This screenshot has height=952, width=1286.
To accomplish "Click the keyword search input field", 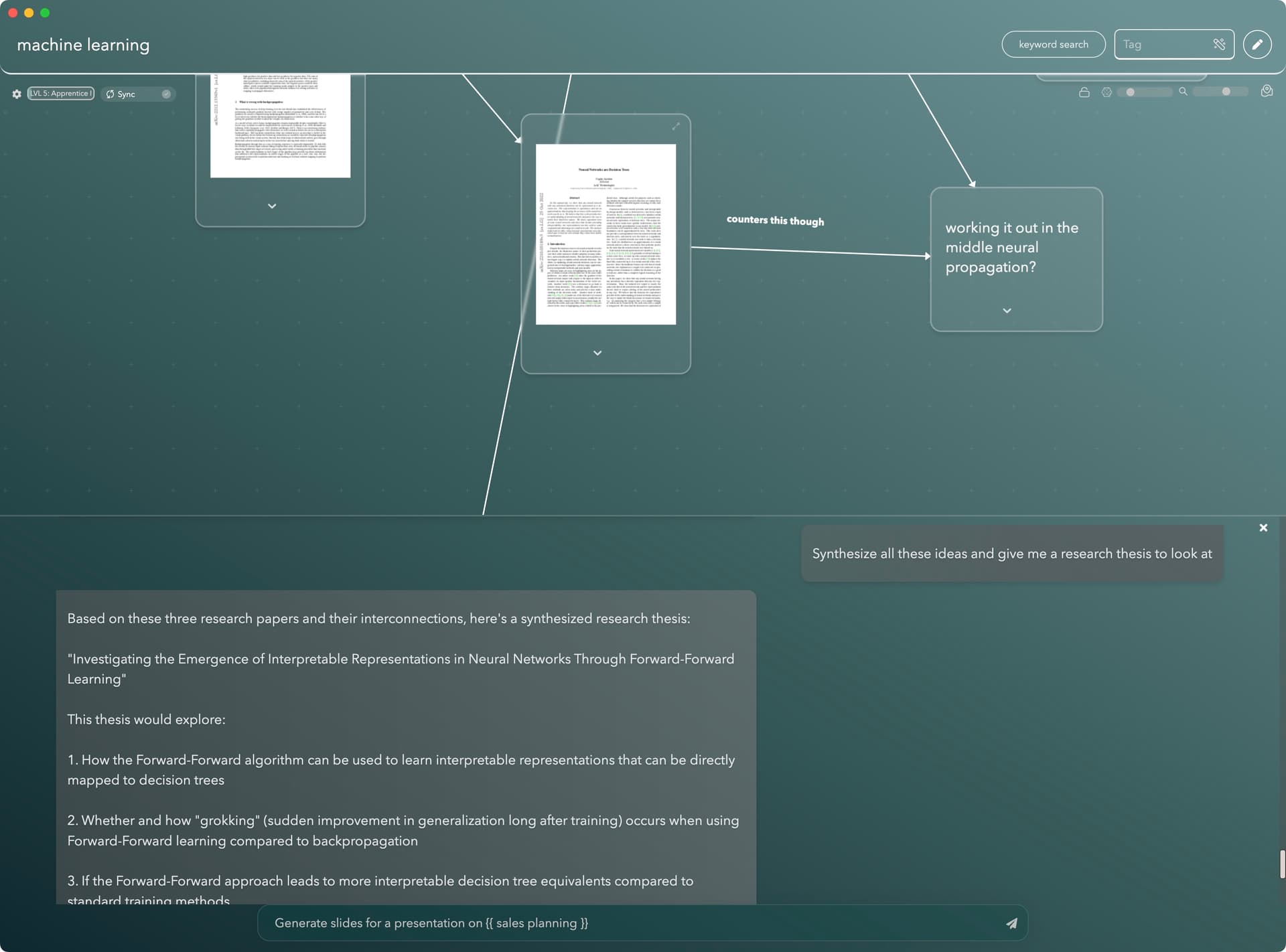I will 1054,44.
